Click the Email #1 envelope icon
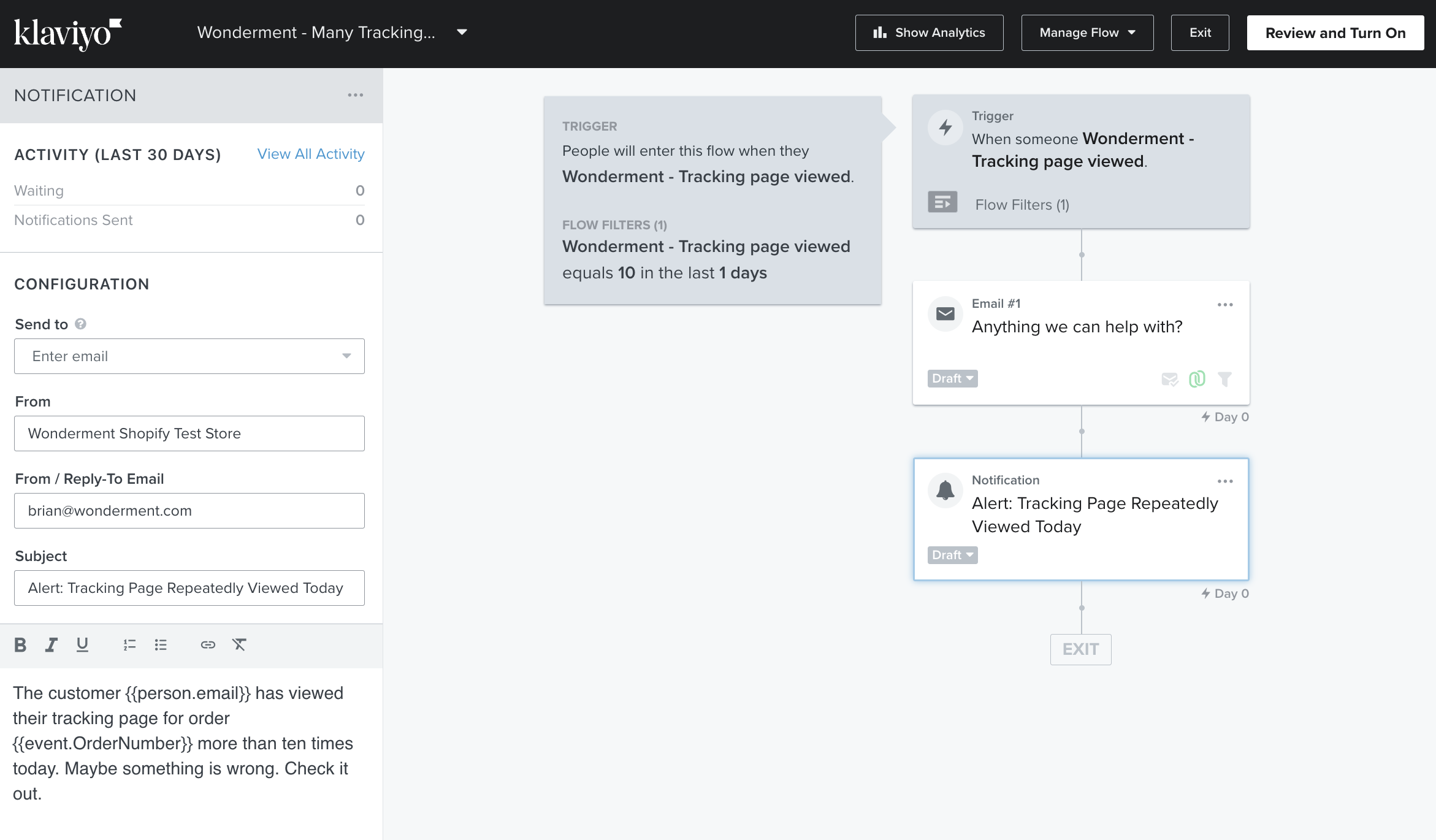Image resolution: width=1436 pixels, height=840 pixels. [x=945, y=314]
